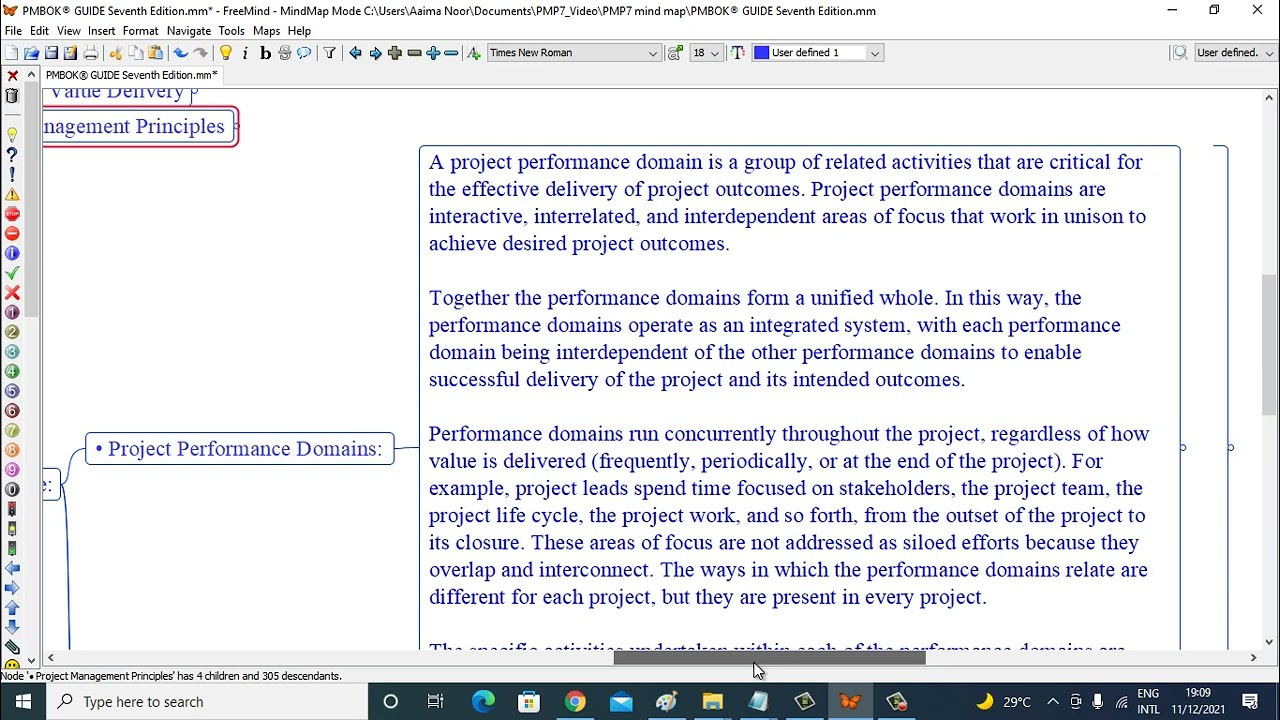
Task: Open the Help menu
Action: [299, 31]
